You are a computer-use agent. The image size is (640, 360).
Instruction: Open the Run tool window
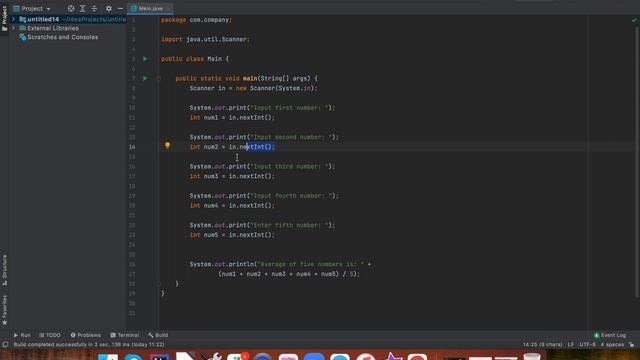pos(22,335)
